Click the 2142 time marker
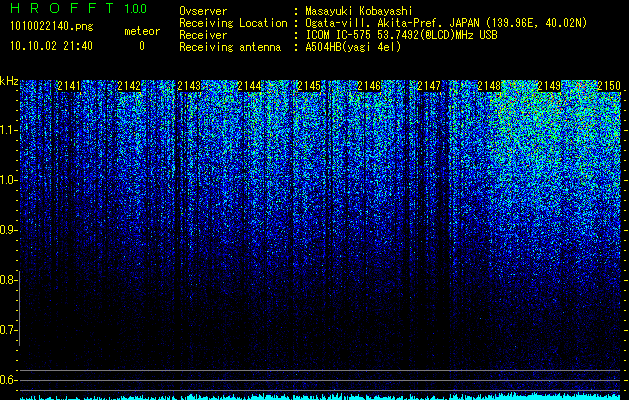This screenshot has height=400, width=629. pyautogui.click(x=129, y=86)
